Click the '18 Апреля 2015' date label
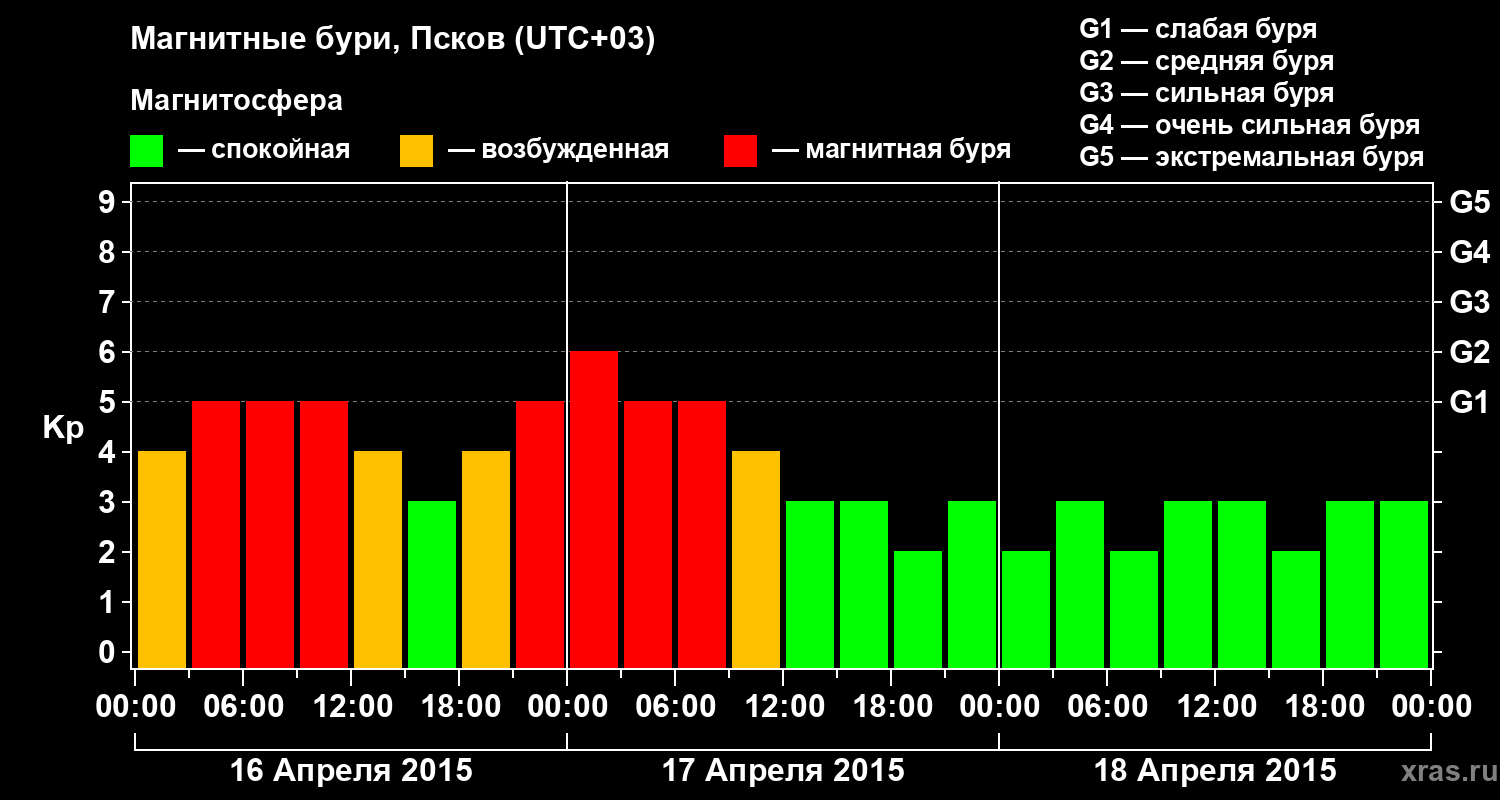 pos(1215,771)
